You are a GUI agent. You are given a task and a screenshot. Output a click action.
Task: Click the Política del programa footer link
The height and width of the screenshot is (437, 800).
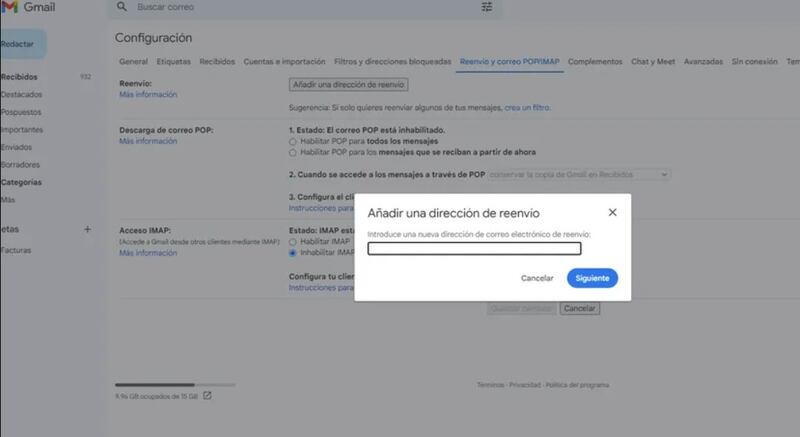point(577,385)
